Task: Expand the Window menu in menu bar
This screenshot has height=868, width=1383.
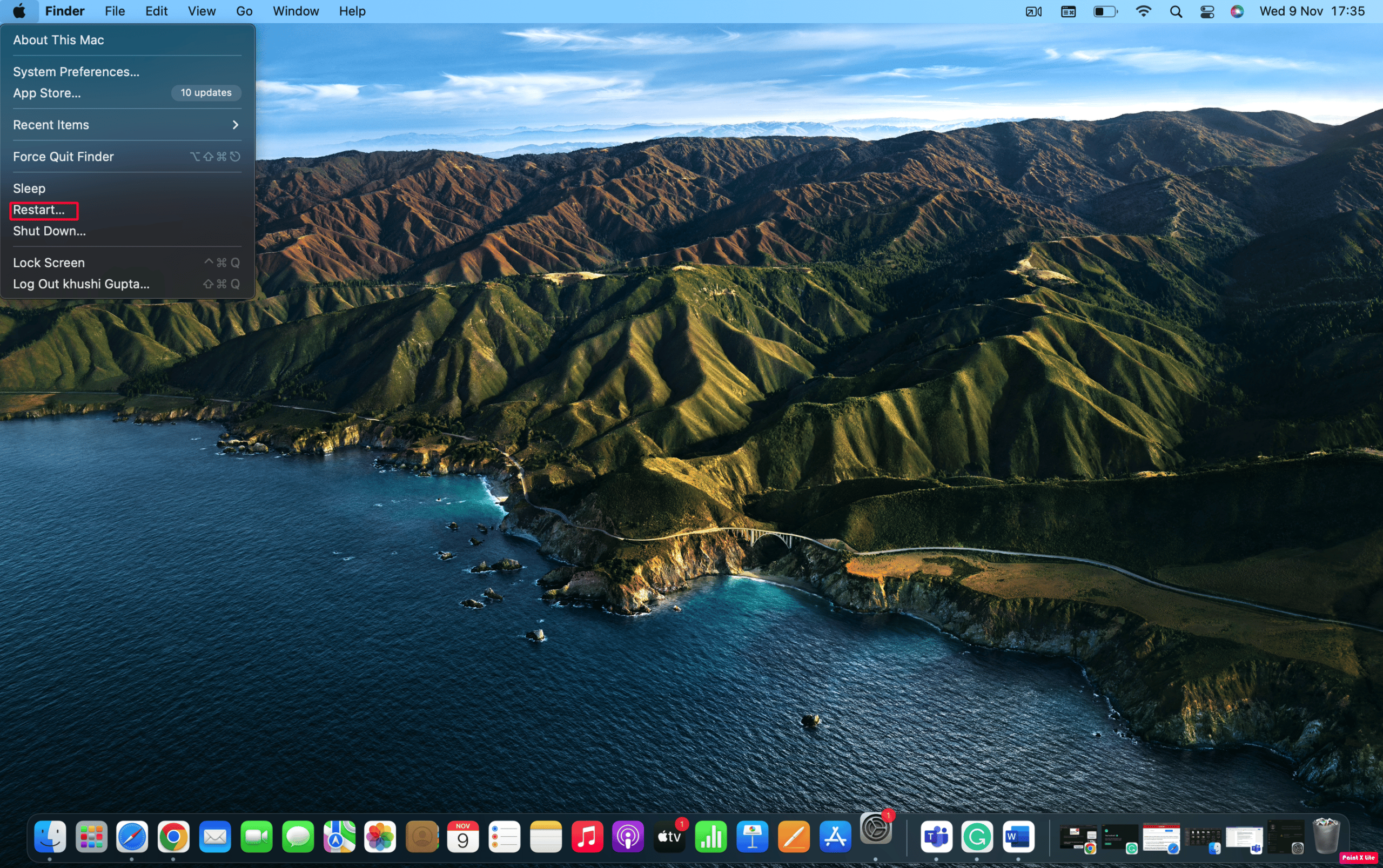Action: pyautogui.click(x=295, y=11)
